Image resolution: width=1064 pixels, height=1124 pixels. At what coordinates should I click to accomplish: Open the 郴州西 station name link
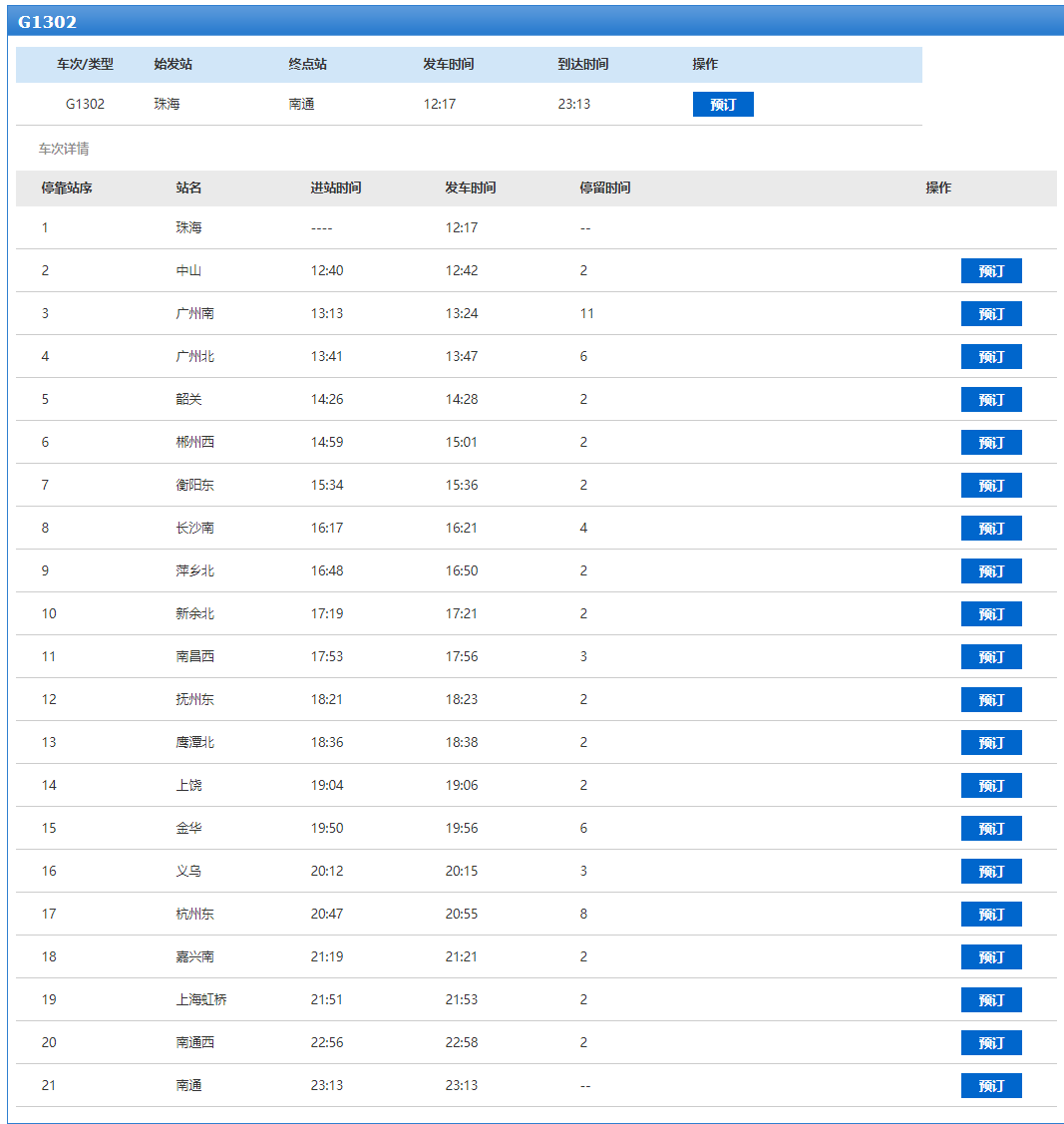(x=194, y=443)
